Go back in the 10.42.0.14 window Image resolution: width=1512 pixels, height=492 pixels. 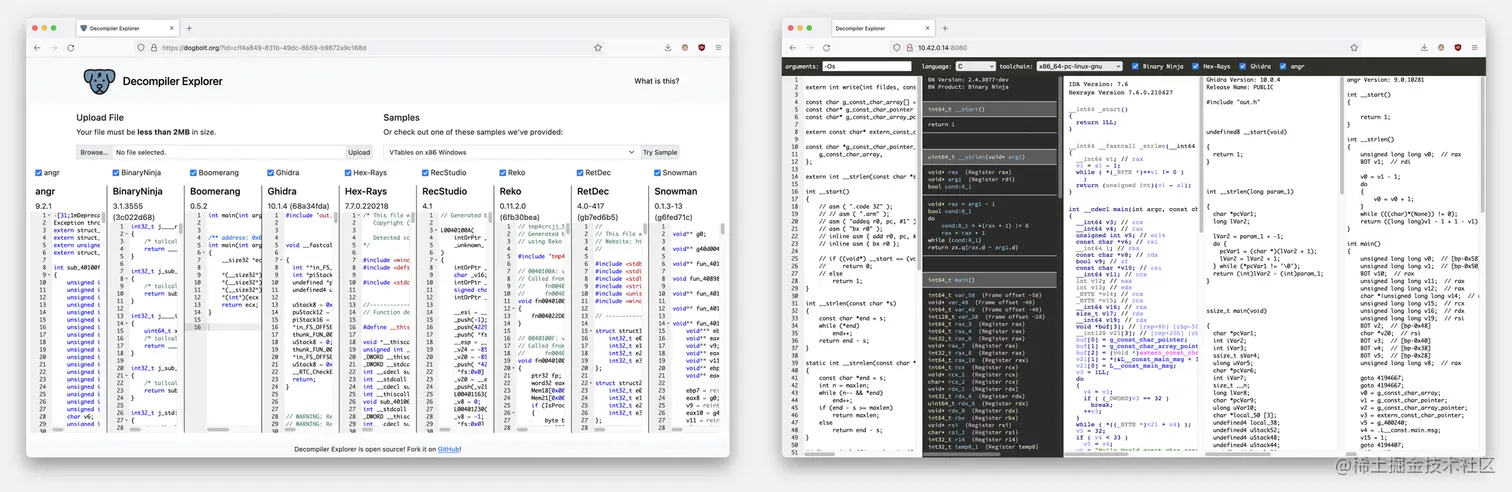point(794,47)
